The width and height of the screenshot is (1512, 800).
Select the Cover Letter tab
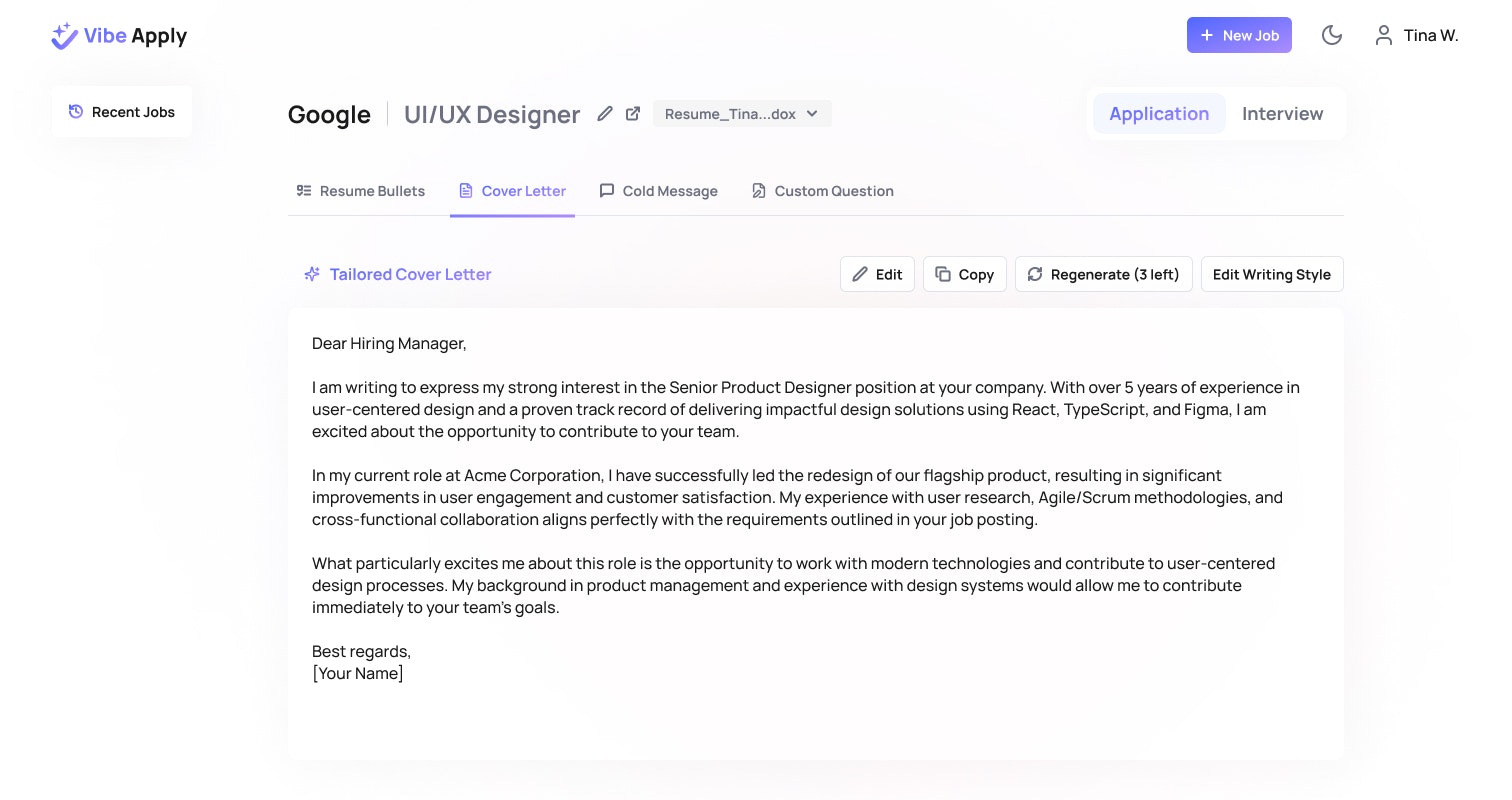pos(512,191)
